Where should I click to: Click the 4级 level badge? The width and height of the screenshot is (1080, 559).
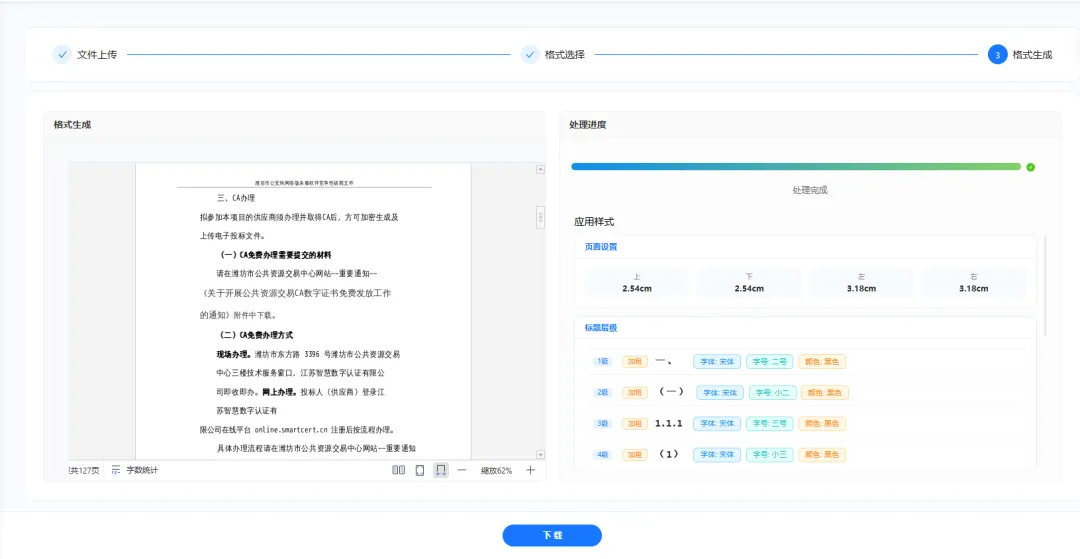(602, 454)
